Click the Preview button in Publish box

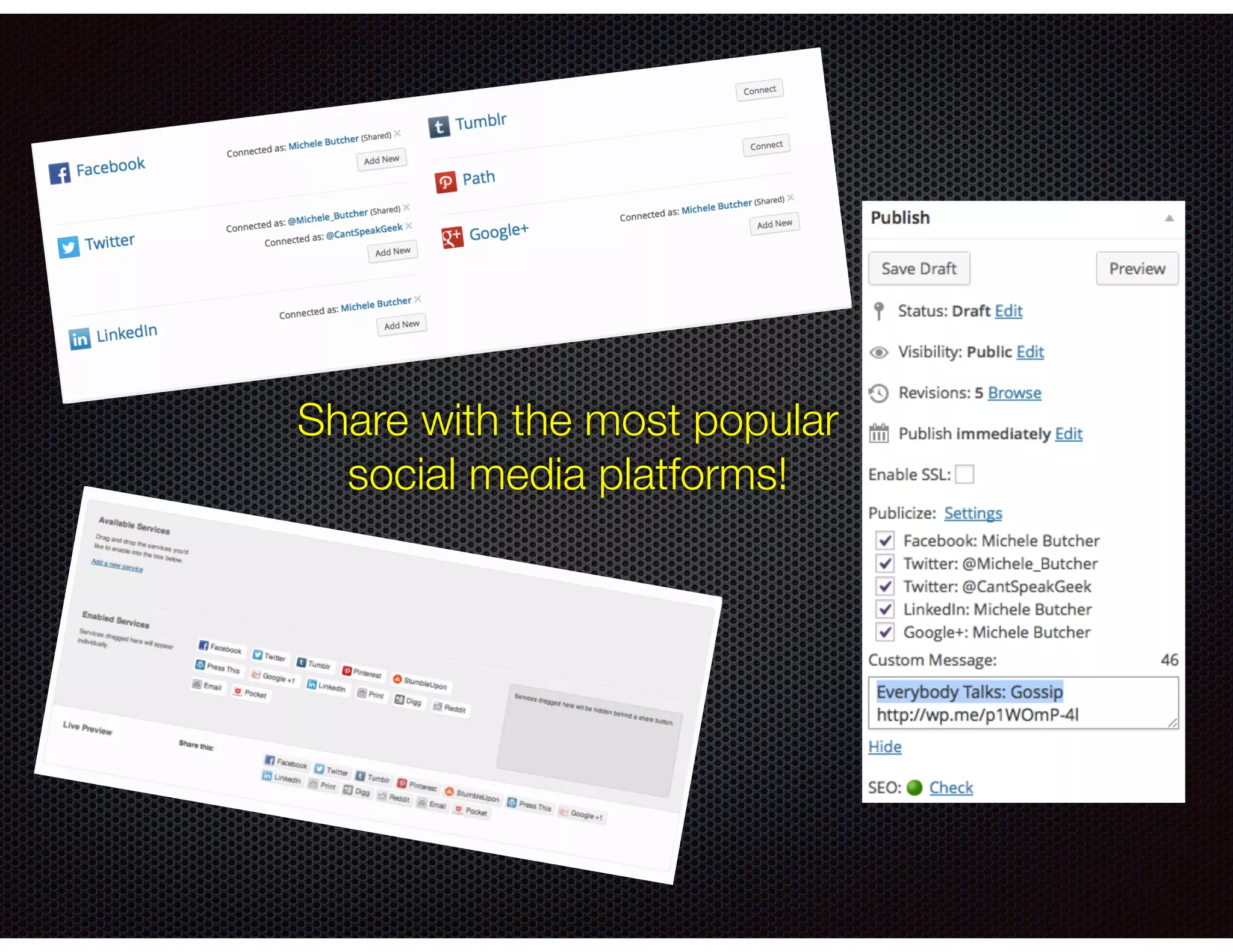[x=1137, y=268]
